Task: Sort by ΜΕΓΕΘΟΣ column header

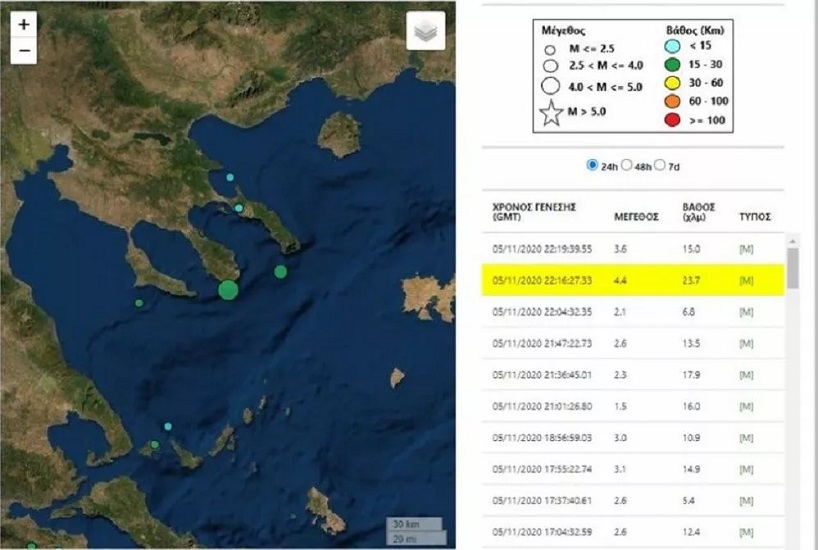Action: pos(636,216)
